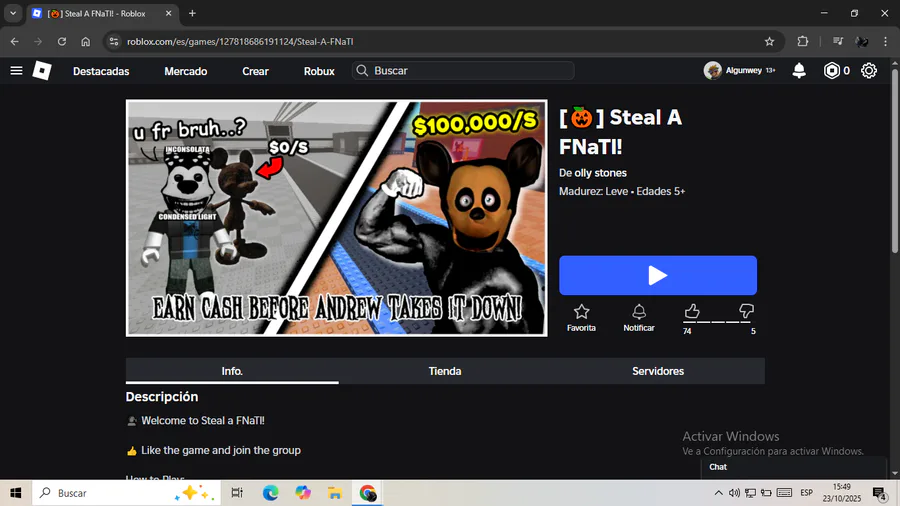Add game to Favorita with star icon
The width and height of the screenshot is (900, 506).
[581, 318]
